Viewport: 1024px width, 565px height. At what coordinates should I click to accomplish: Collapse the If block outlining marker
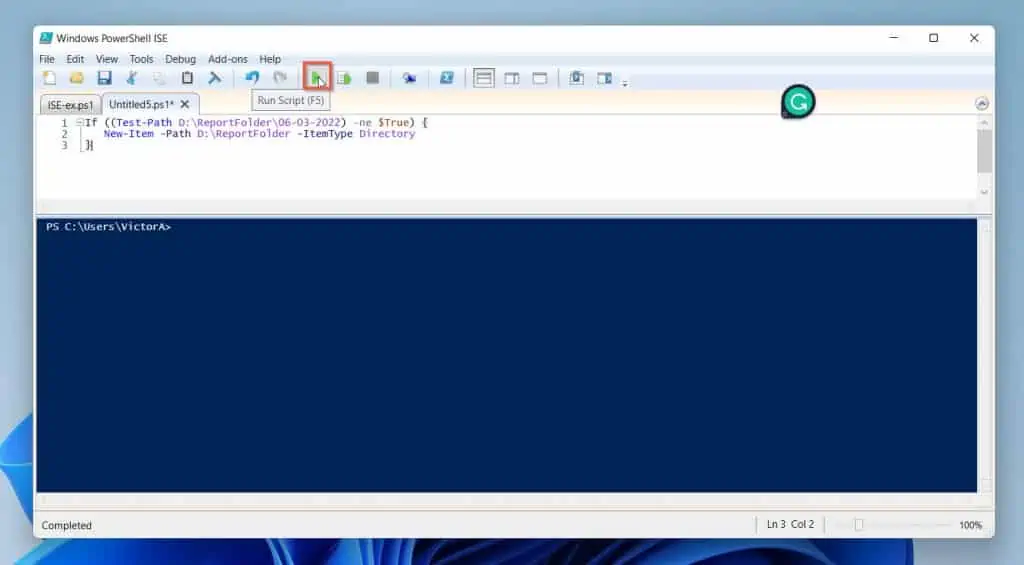click(79, 122)
